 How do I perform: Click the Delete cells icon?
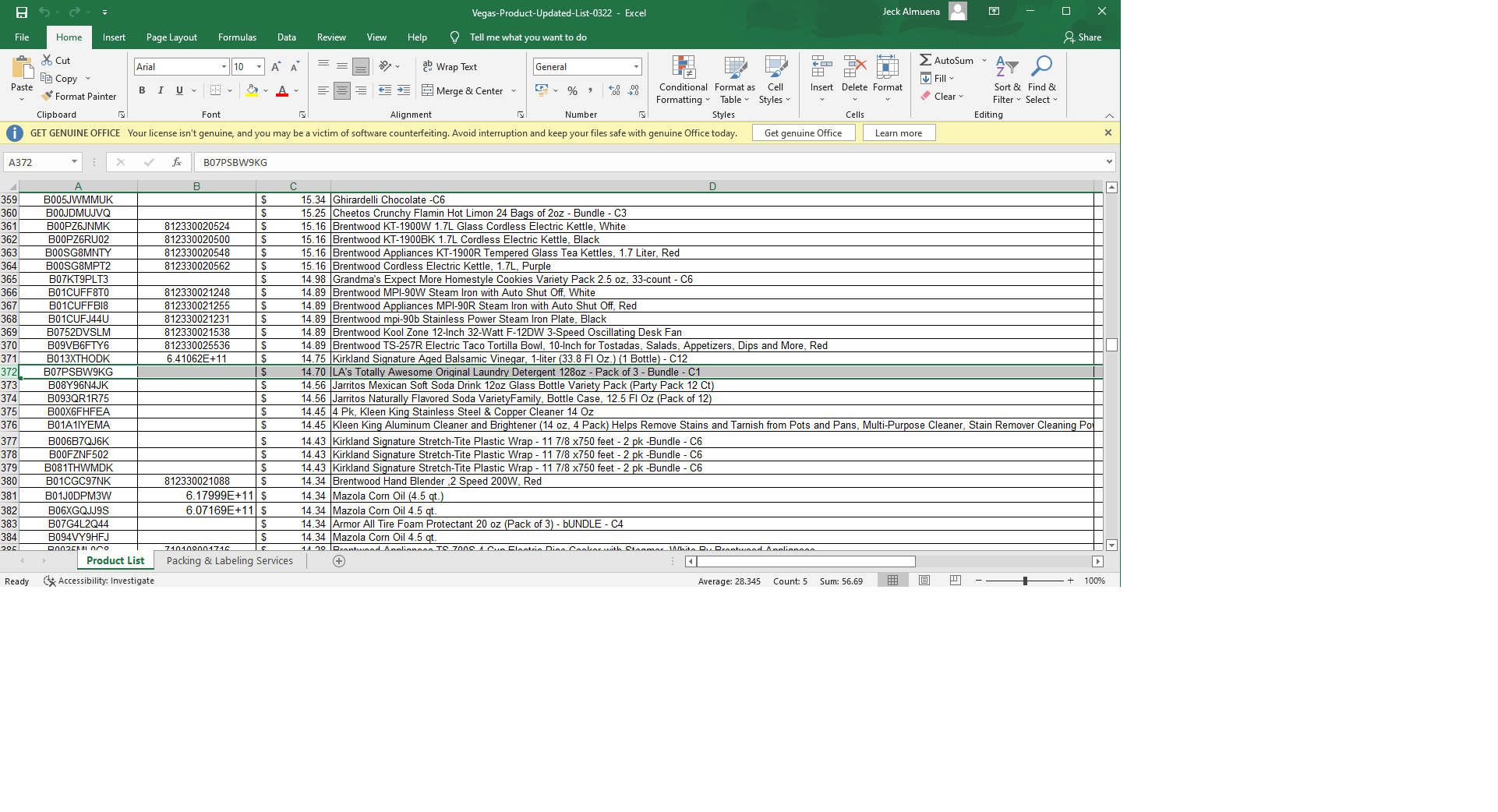[855, 67]
